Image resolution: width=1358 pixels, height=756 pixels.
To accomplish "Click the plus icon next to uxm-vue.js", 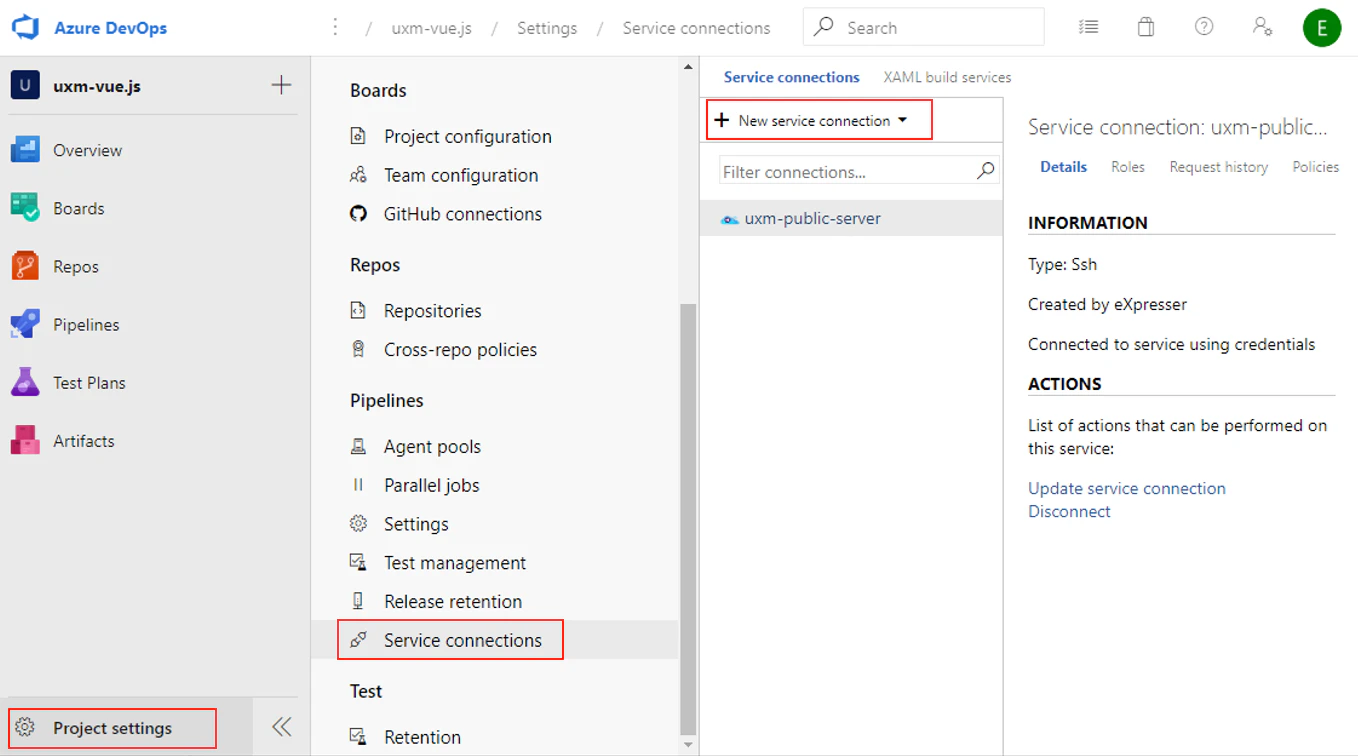I will click(281, 85).
